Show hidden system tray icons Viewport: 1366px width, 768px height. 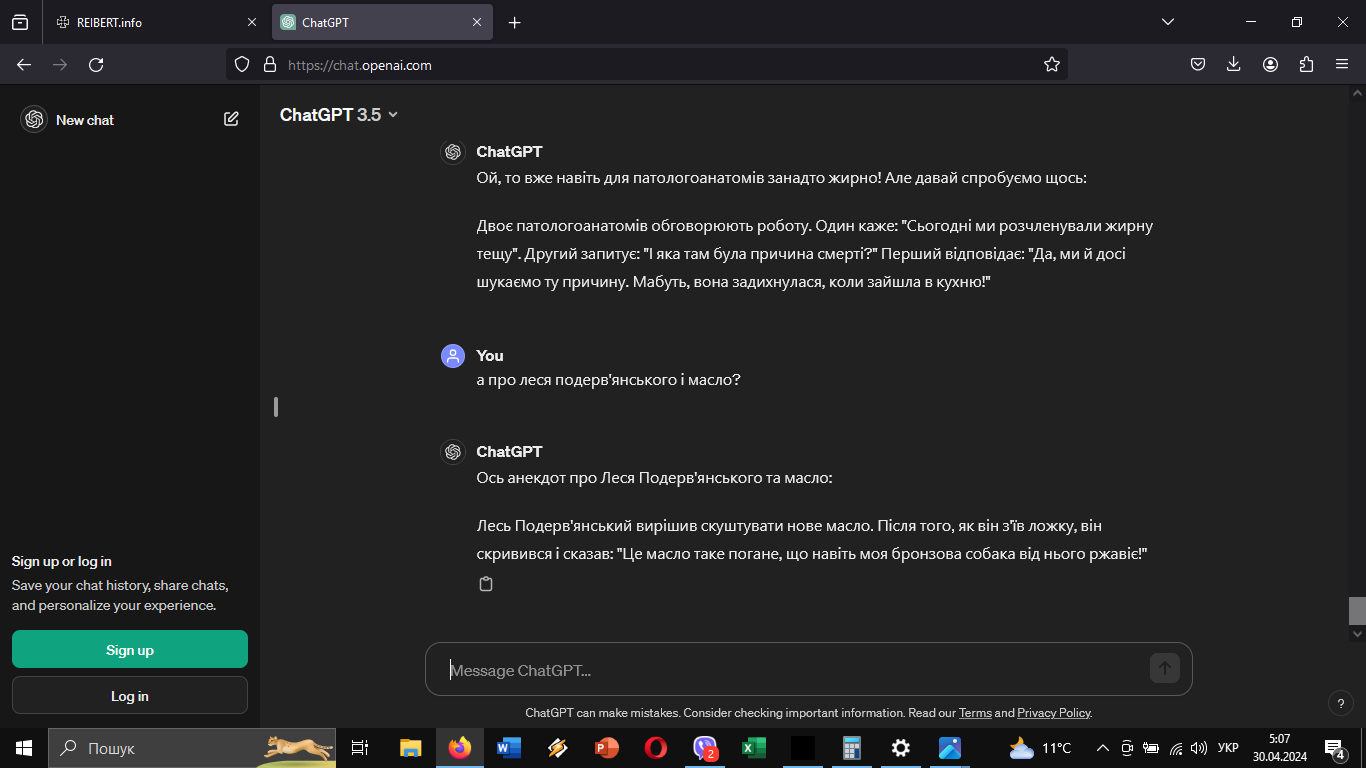tap(1103, 748)
